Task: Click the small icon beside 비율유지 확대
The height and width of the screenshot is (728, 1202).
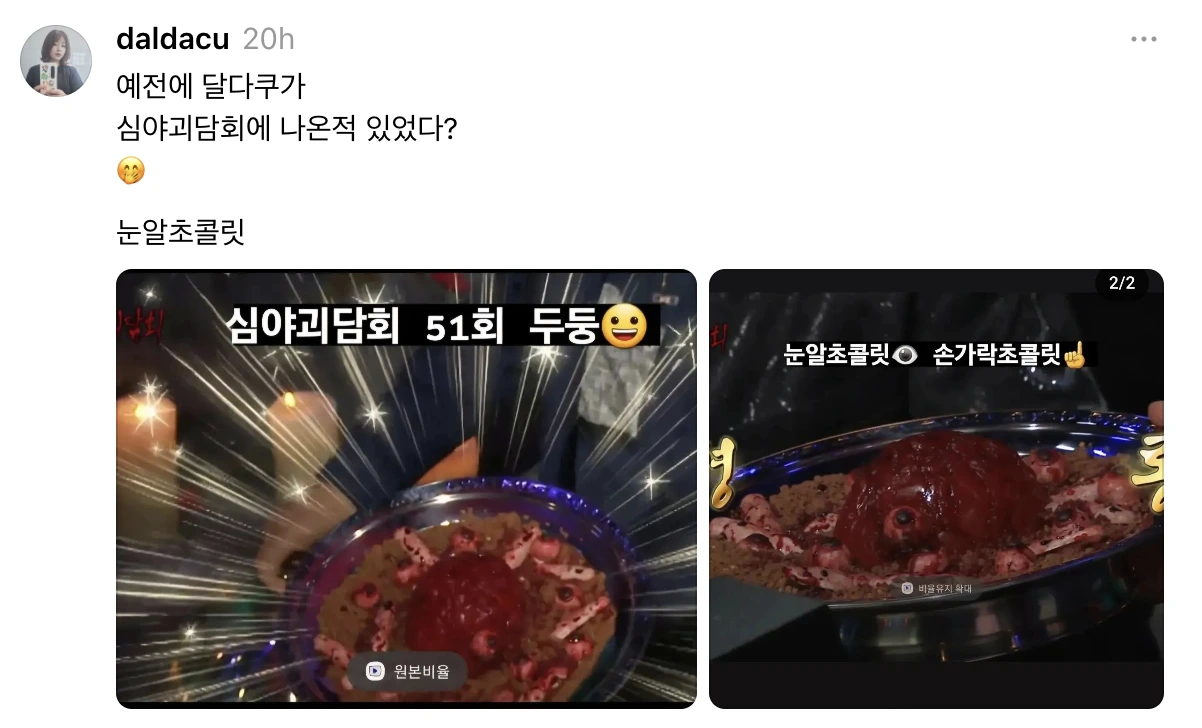Action: (907, 589)
